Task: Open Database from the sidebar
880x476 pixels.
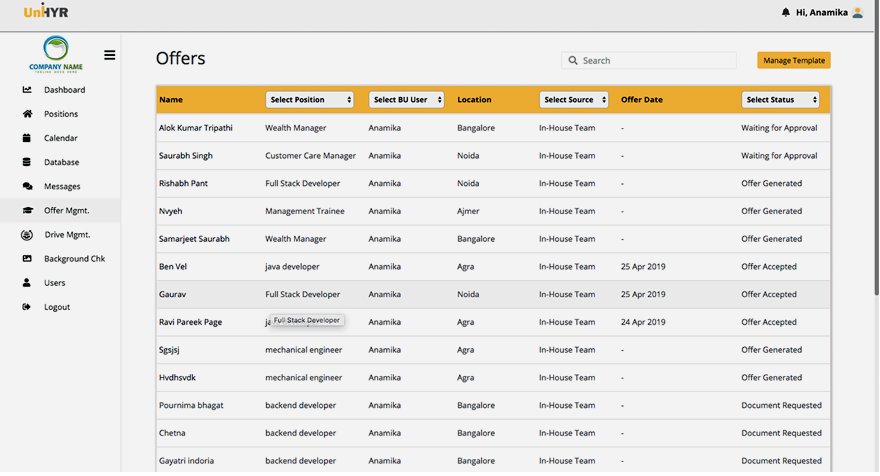Action: point(61,162)
